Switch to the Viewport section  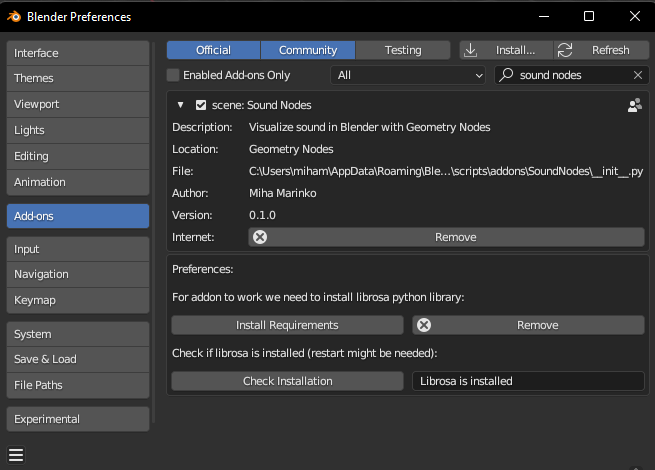[78, 104]
